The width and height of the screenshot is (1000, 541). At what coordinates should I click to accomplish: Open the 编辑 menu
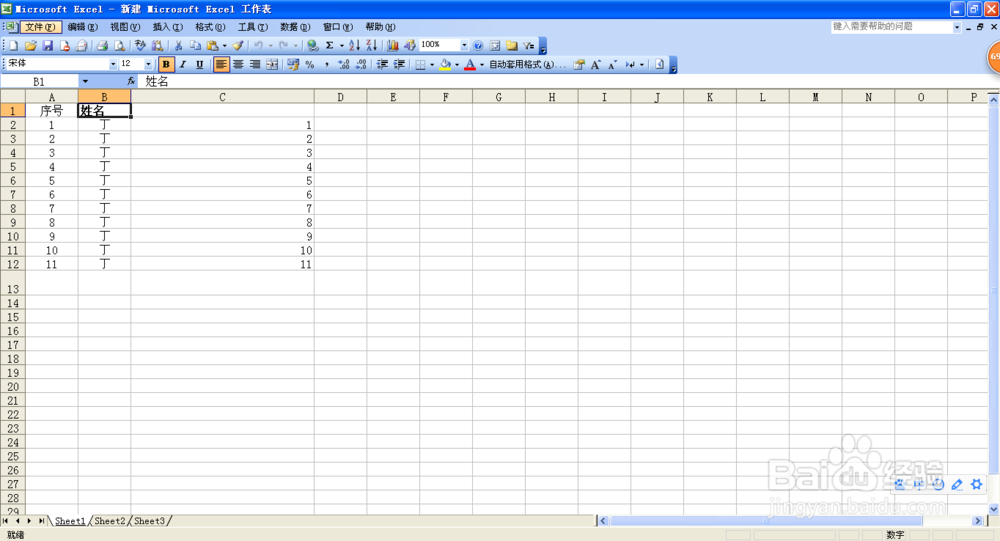click(x=83, y=27)
